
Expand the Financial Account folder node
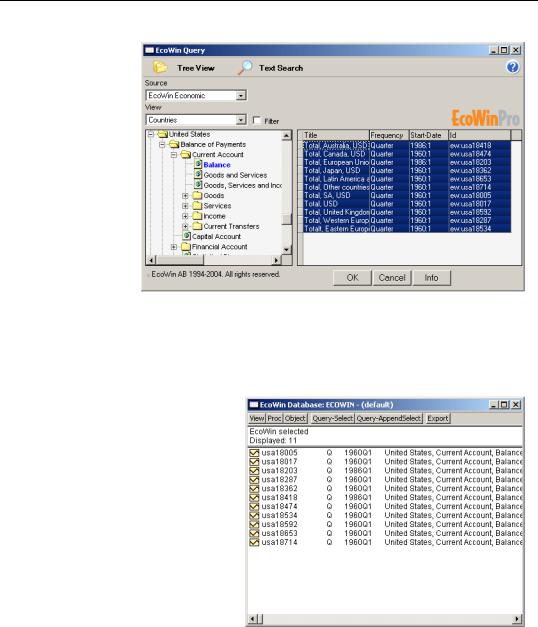[174, 247]
